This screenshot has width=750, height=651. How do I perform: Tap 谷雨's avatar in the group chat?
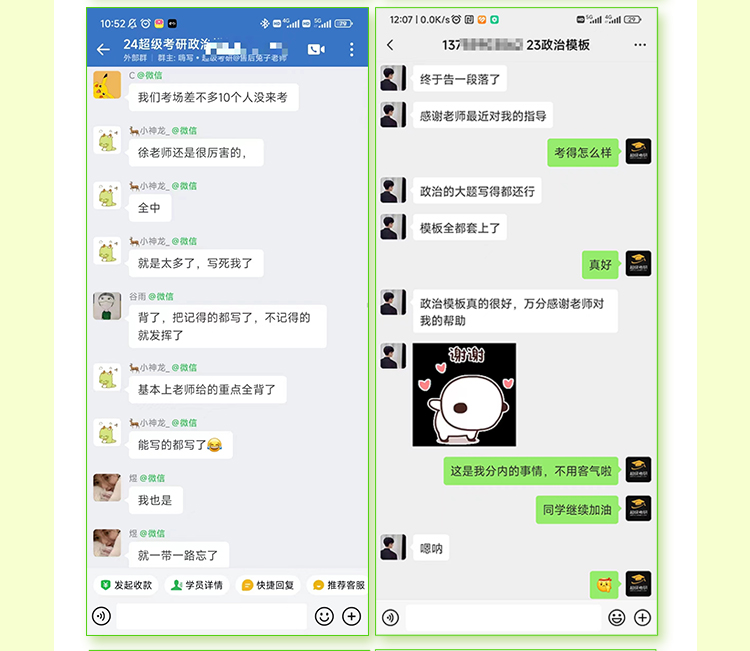107,306
